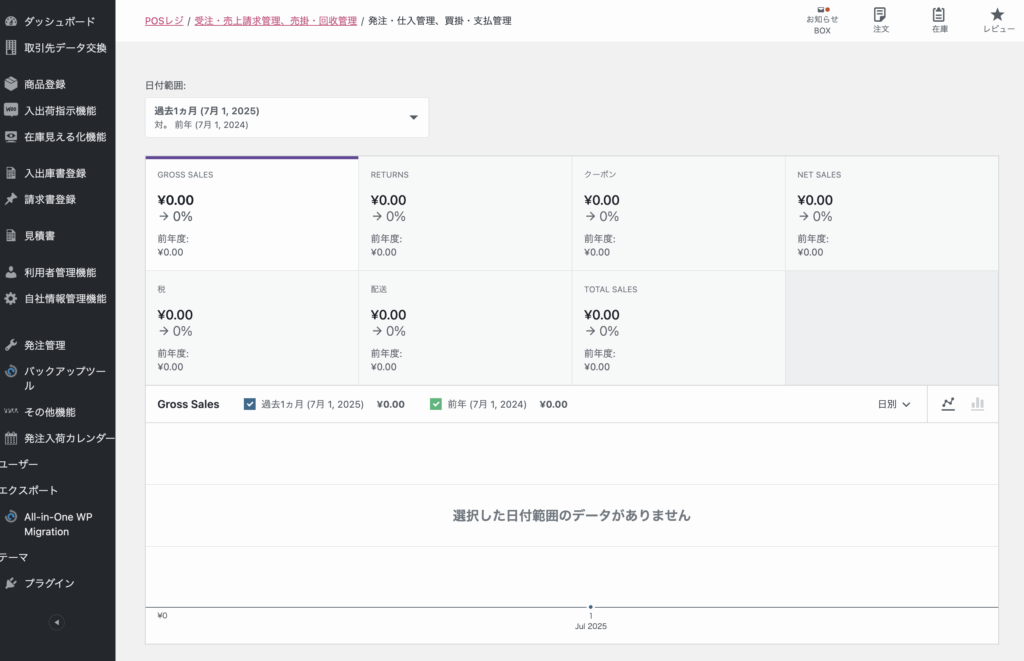Click the POSレジ breadcrumb link

pos(164,20)
